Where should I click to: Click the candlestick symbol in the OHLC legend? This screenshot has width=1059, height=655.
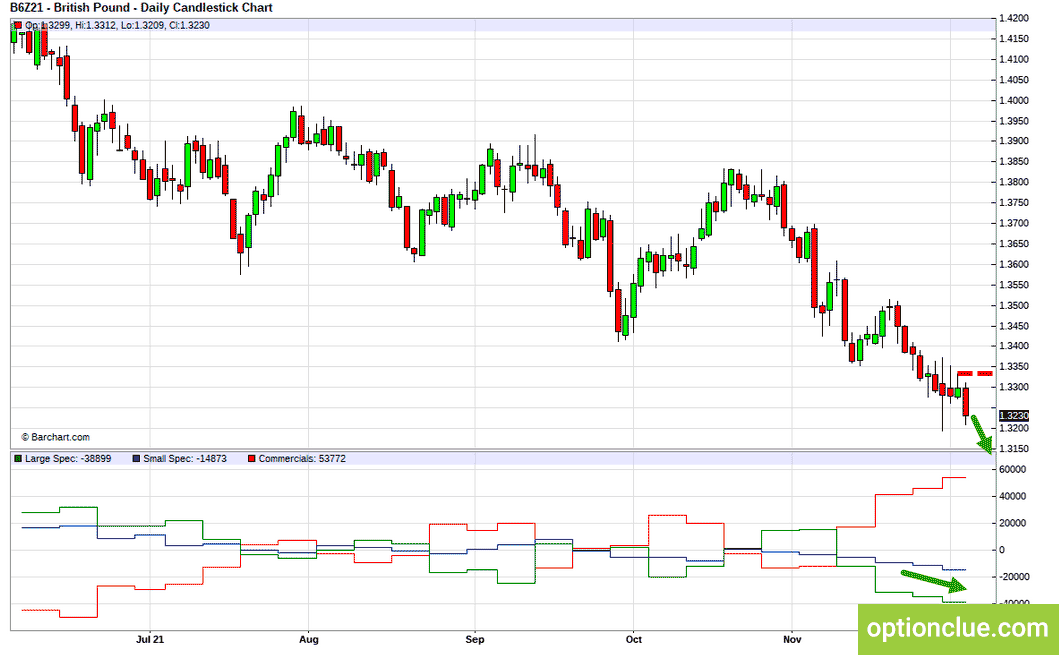pos(17,25)
